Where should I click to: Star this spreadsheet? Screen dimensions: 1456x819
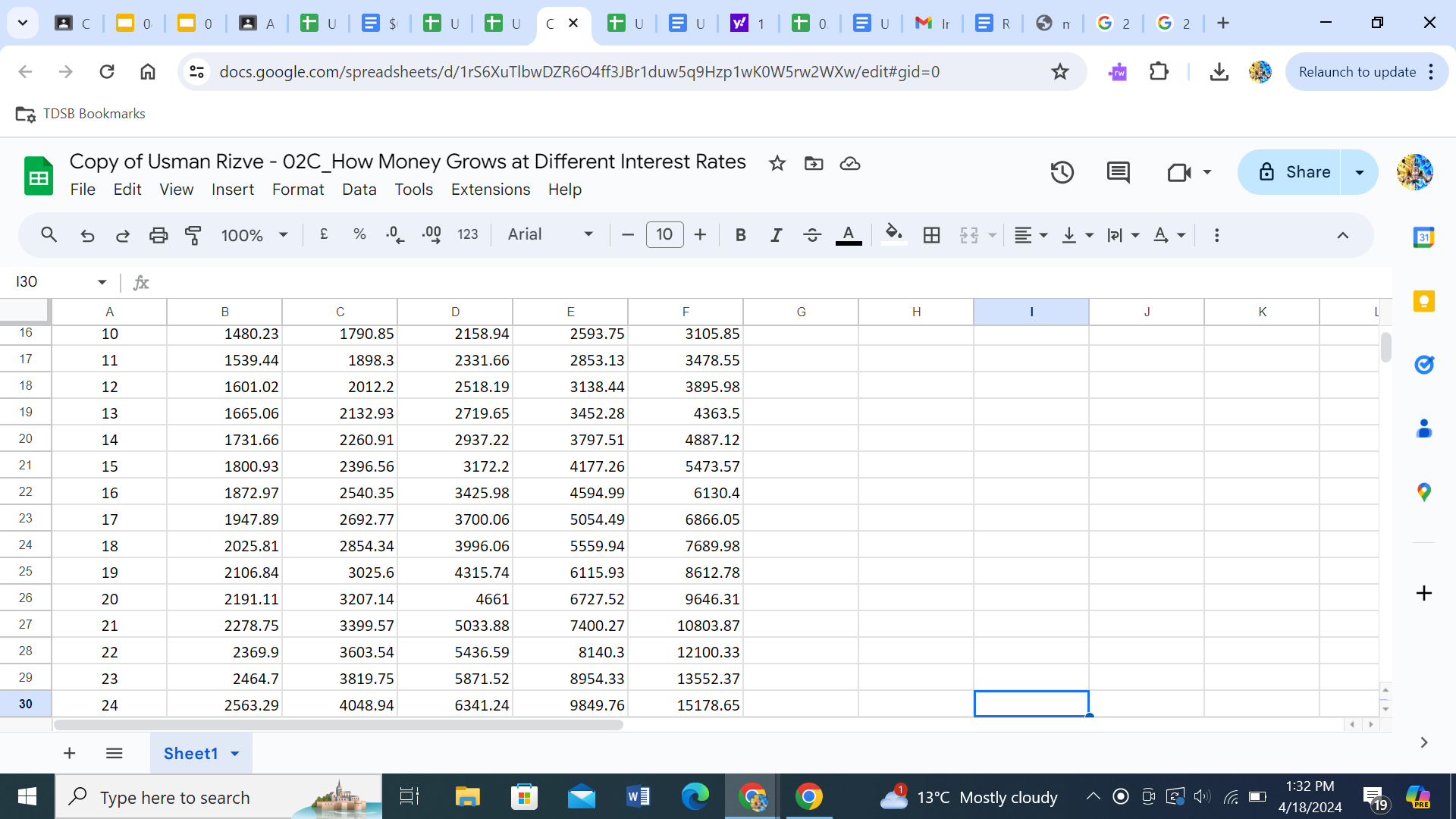pos(777,163)
